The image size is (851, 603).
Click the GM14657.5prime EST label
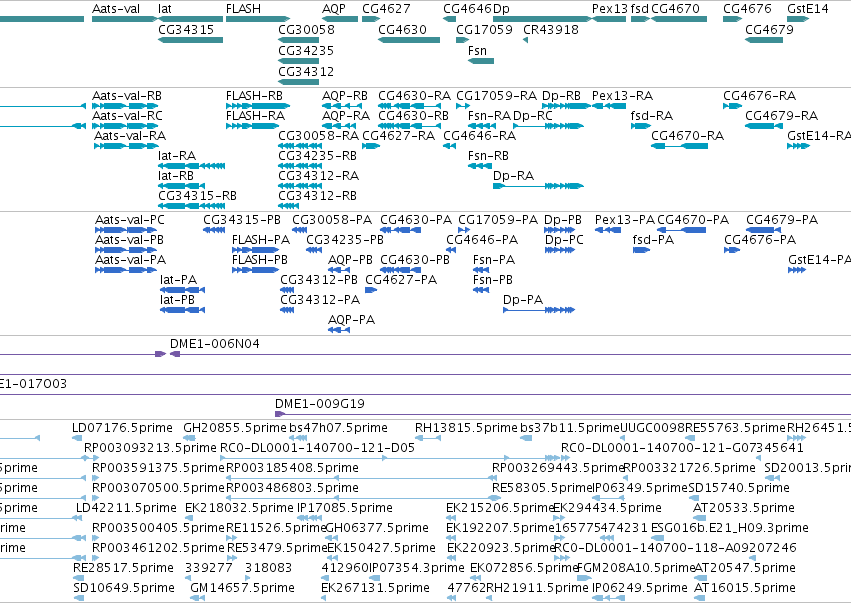click(x=243, y=588)
